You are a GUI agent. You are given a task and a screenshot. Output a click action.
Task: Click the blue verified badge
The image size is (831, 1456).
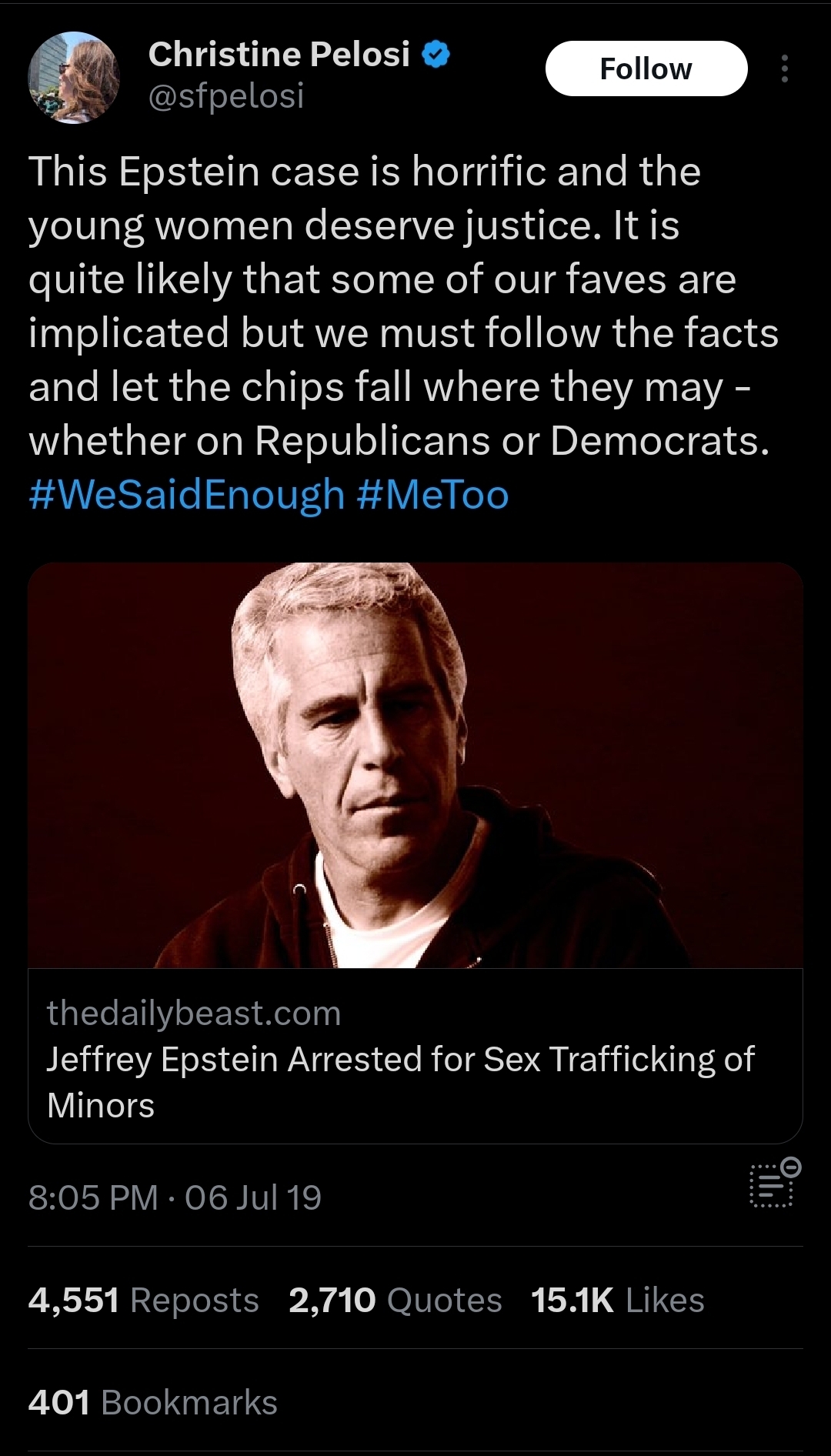point(436,55)
